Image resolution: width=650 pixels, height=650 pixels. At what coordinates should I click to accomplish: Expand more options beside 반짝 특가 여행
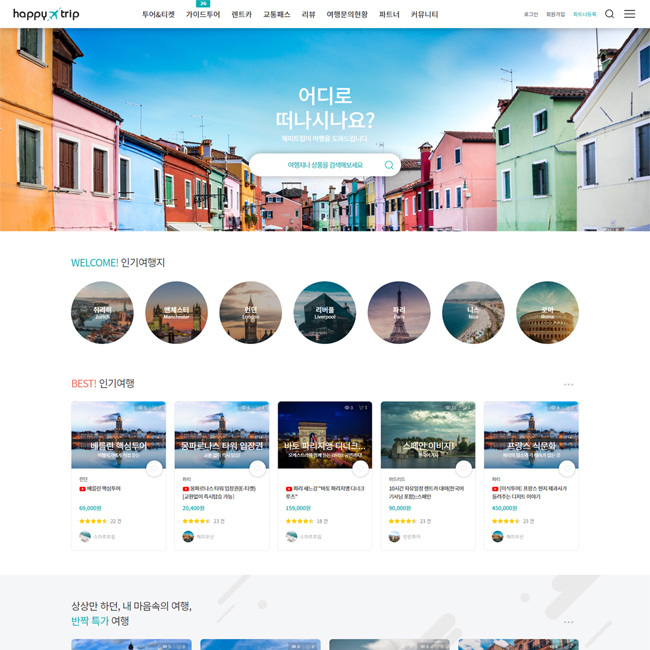(568, 622)
